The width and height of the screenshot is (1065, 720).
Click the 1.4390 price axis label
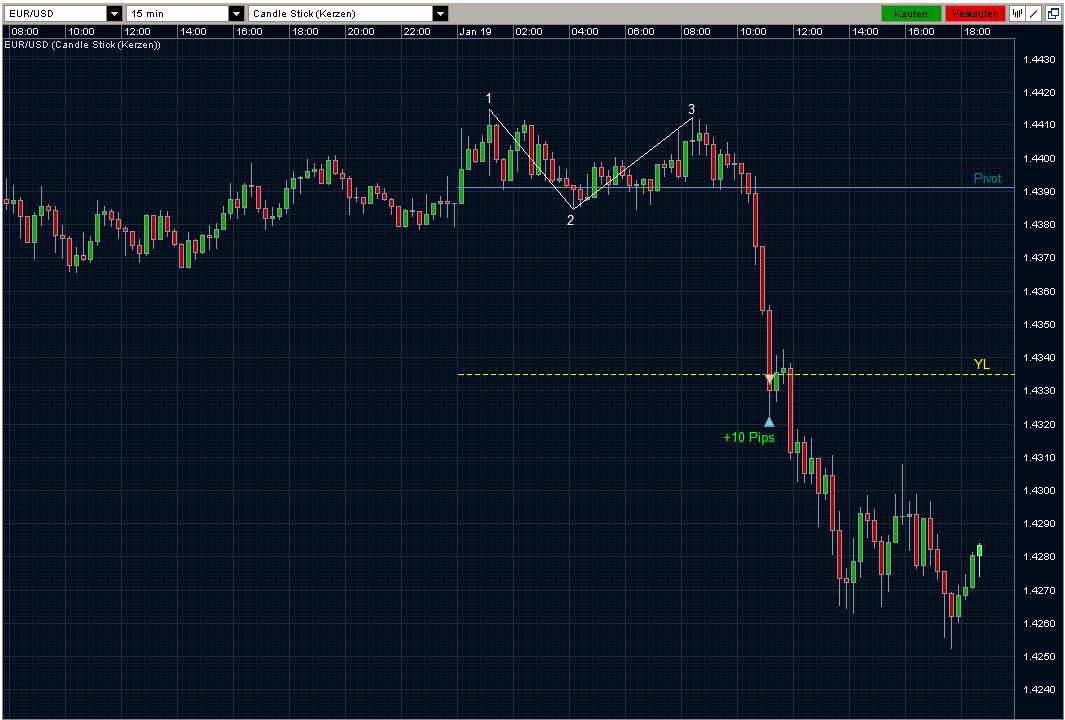[x=1039, y=192]
